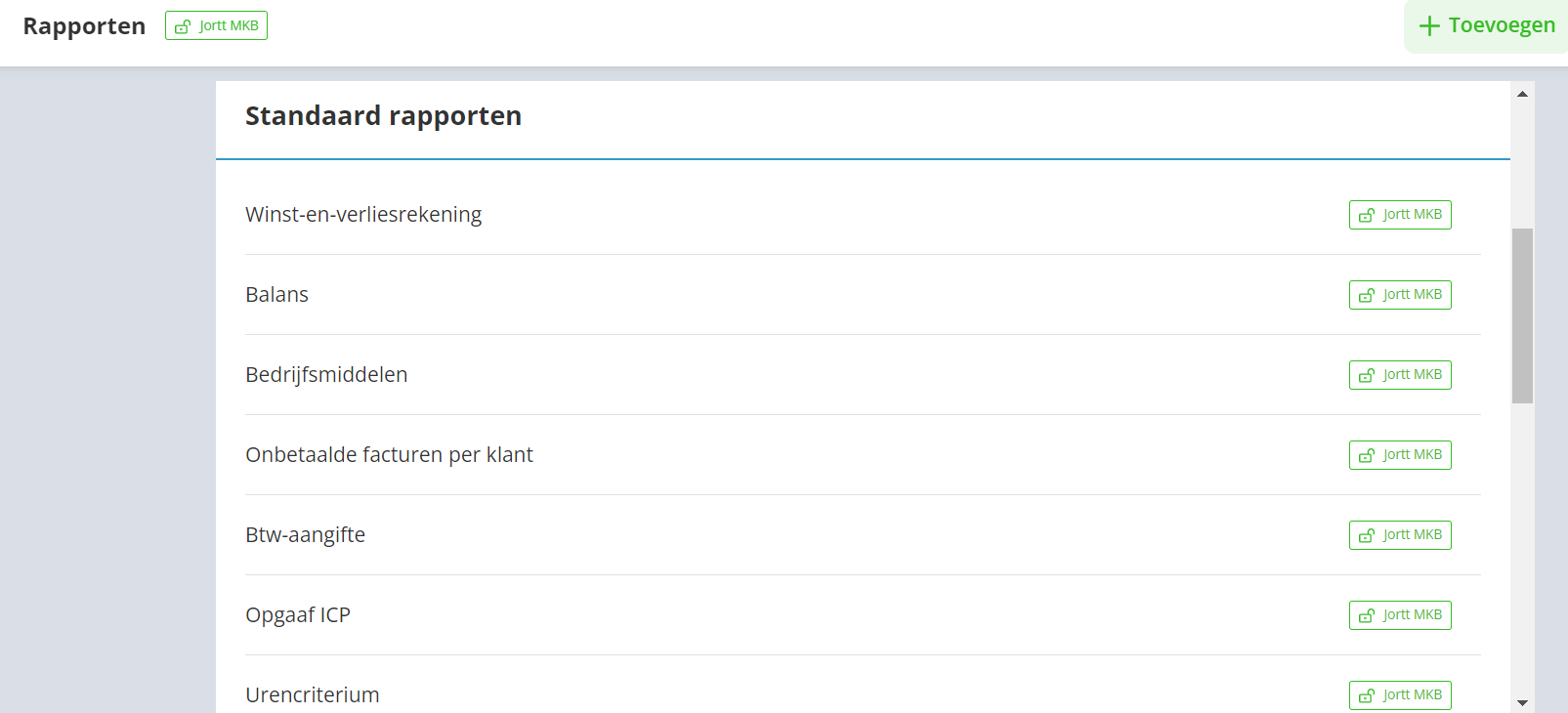Click the scrollbar up arrow
Viewport: 1568px width, 713px height.
point(1522,94)
